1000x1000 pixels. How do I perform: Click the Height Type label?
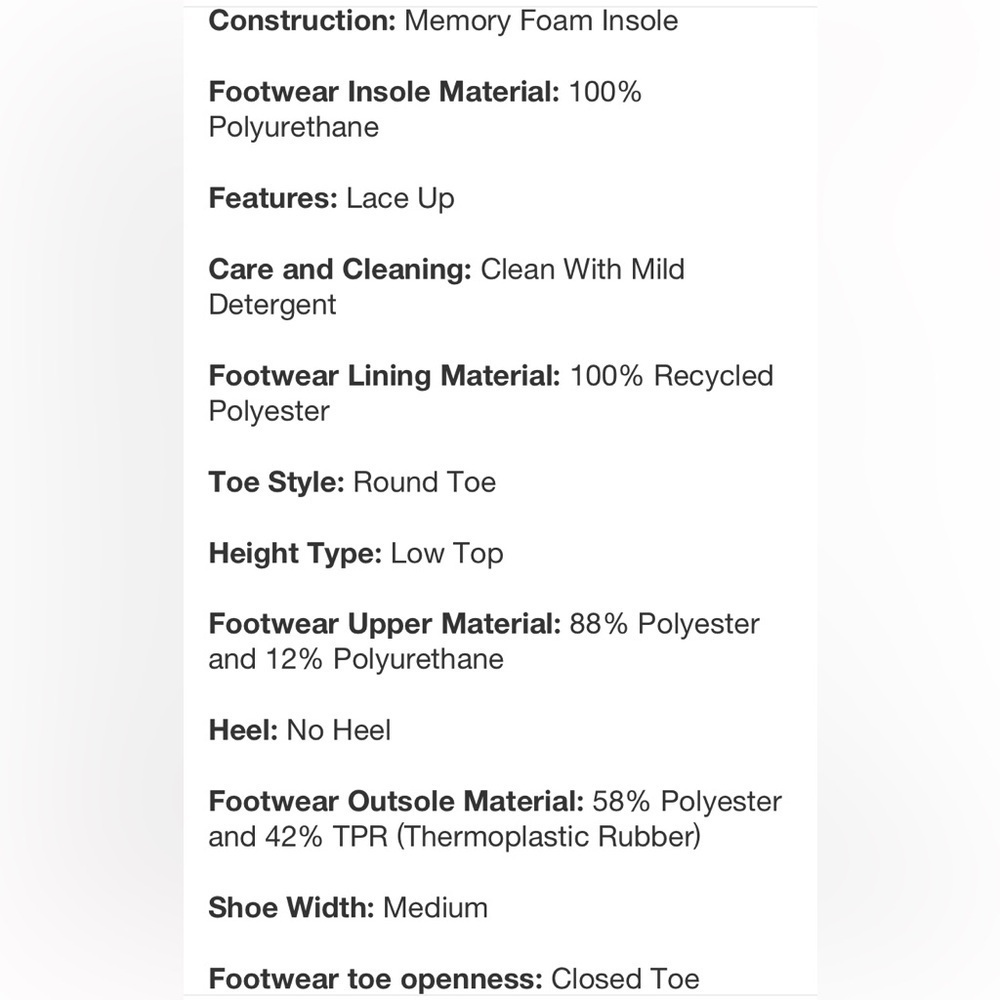[295, 553]
